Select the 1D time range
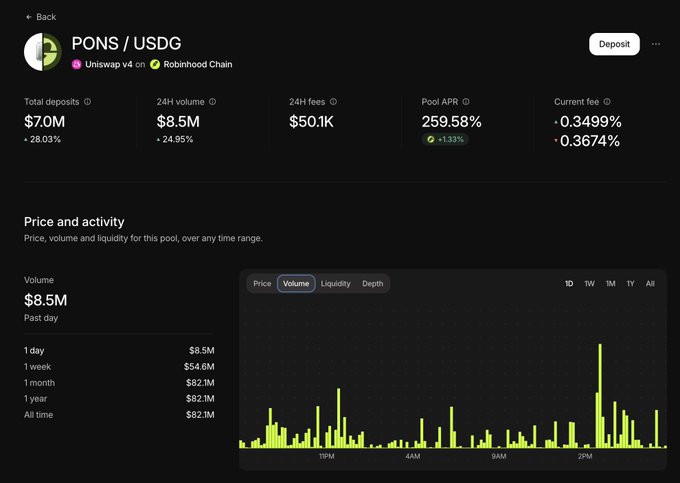The height and width of the screenshot is (483, 680). pos(569,284)
